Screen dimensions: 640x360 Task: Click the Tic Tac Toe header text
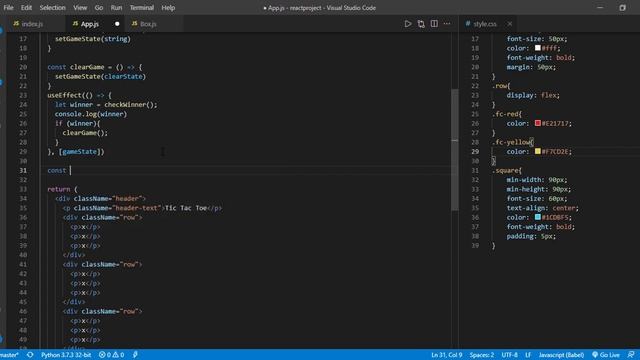click(186, 208)
